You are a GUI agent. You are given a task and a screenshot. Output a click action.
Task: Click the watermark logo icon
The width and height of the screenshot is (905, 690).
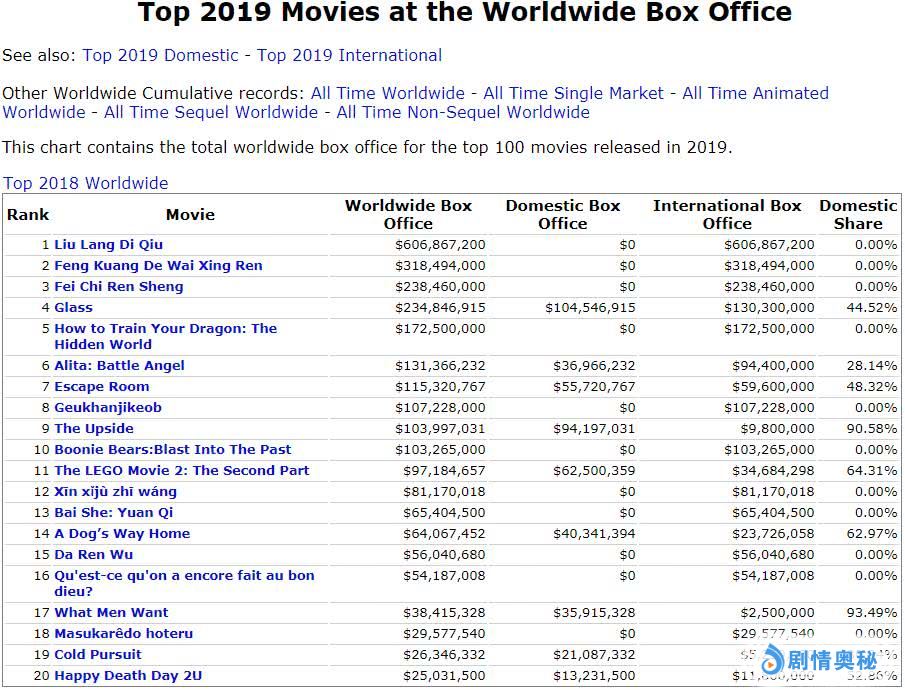click(x=774, y=661)
